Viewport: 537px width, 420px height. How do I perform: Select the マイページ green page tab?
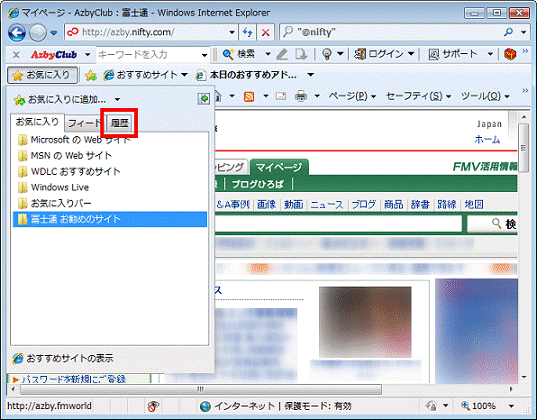coord(279,167)
